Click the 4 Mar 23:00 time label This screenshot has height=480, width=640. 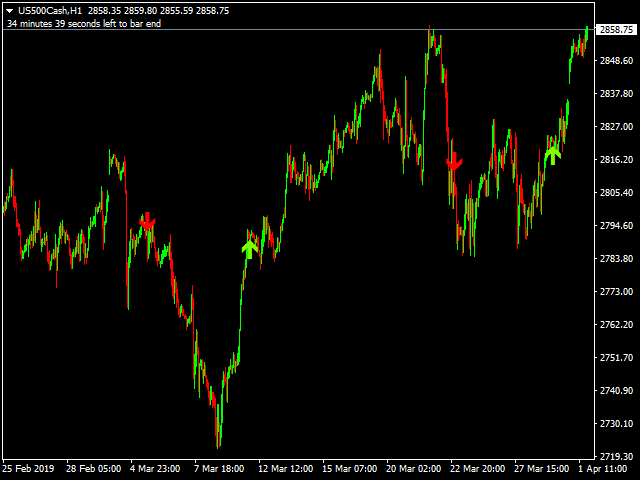pos(155,469)
